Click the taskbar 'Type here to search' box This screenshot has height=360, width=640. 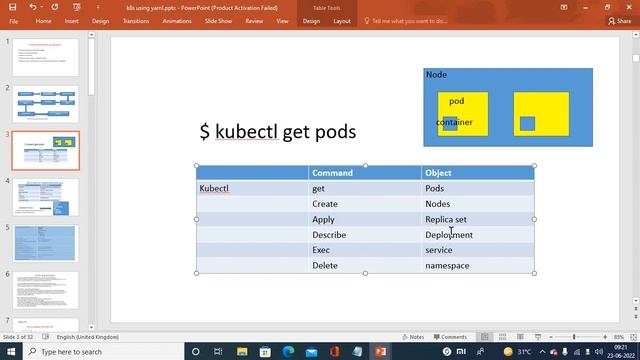(x=104, y=351)
